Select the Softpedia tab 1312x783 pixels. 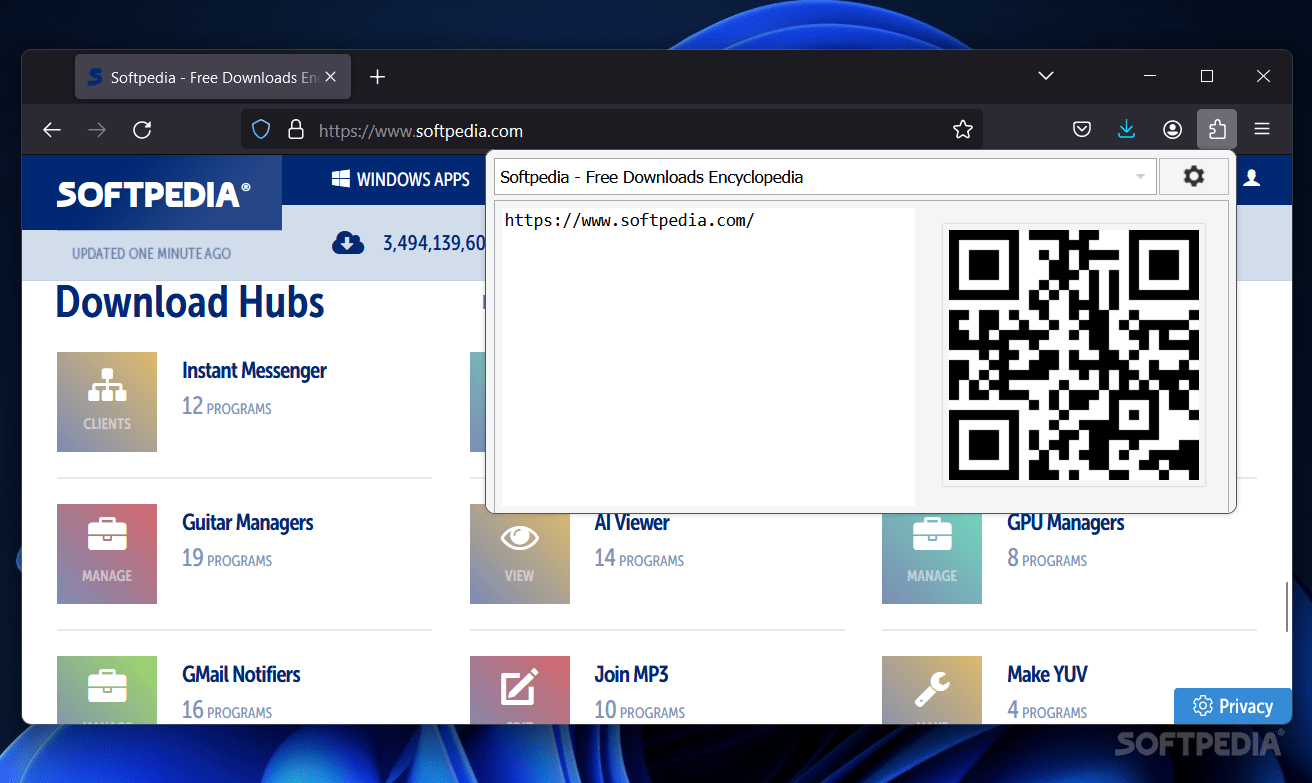213,77
